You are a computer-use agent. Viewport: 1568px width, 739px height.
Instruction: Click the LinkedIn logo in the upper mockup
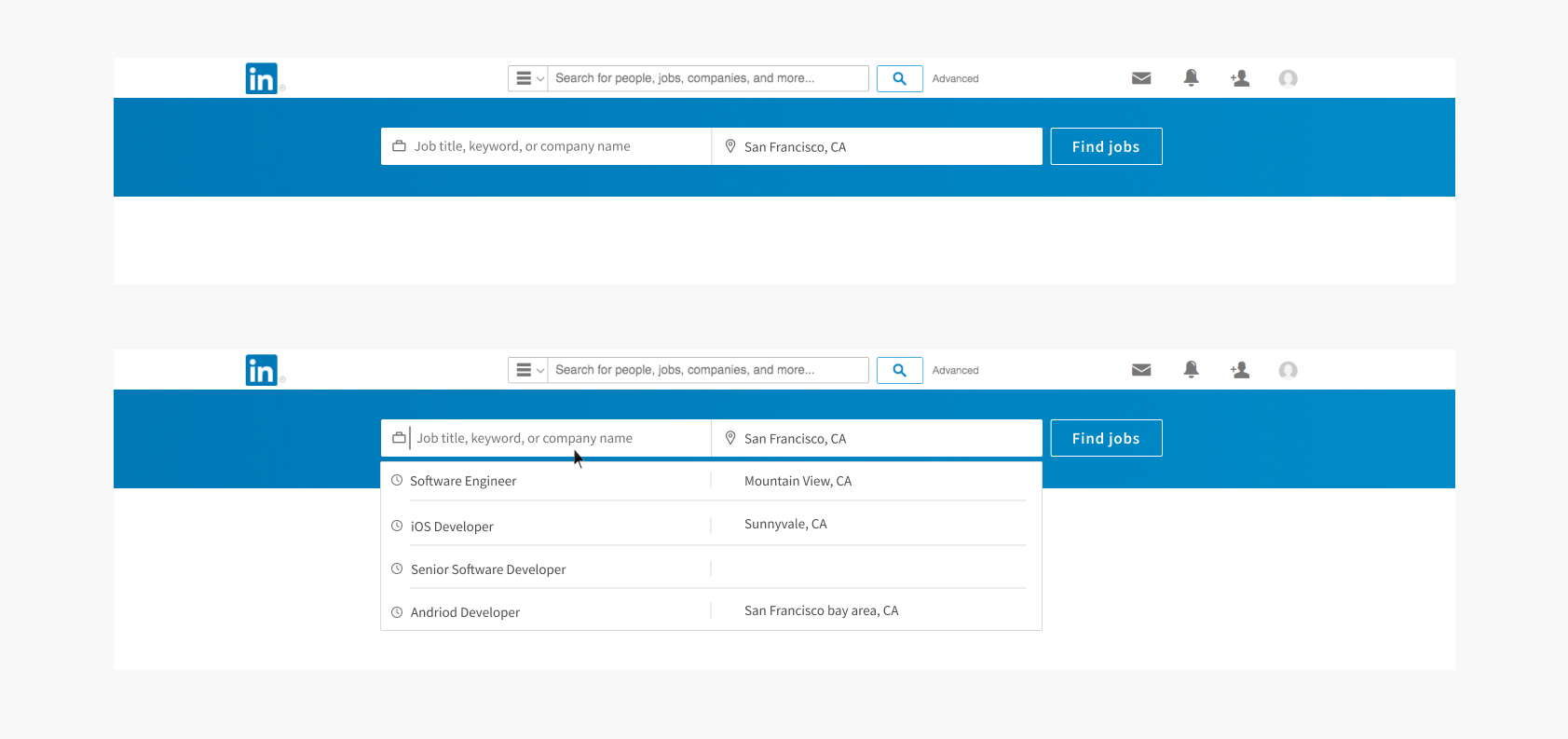[x=262, y=79]
